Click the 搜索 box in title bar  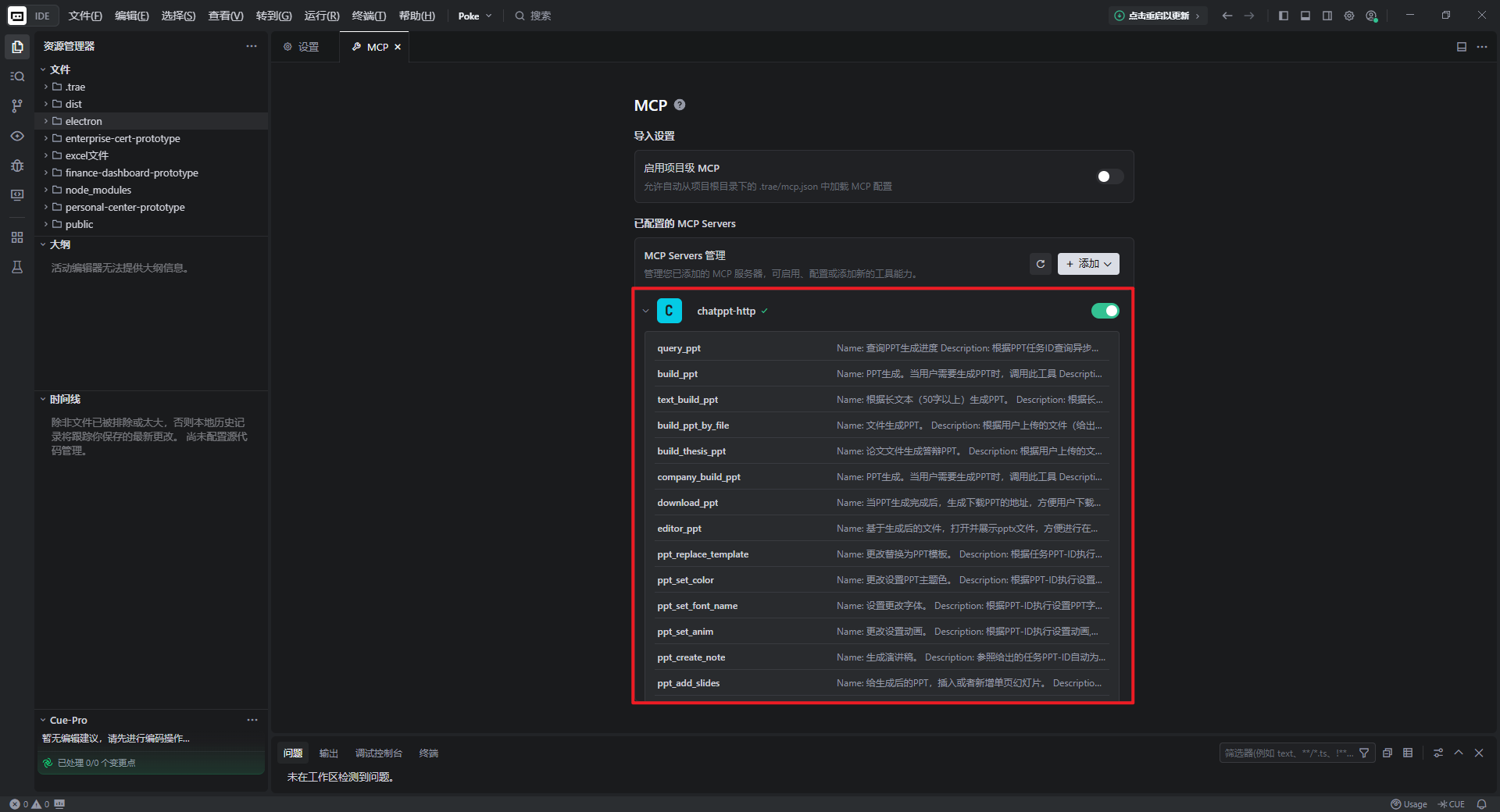533,16
